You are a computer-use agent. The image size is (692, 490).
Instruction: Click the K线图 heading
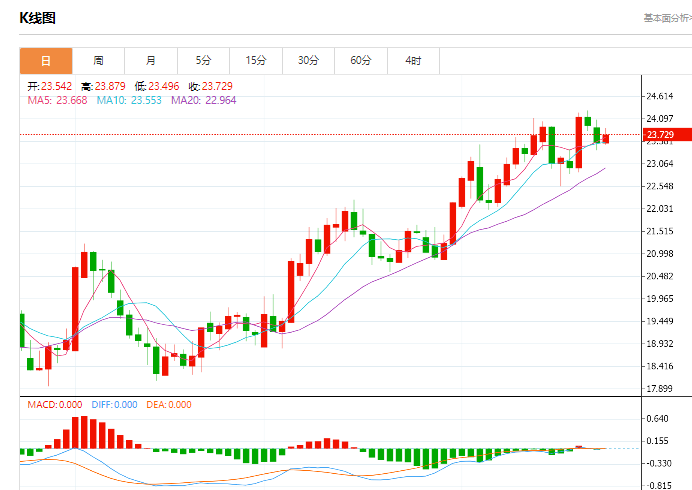(x=38, y=18)
